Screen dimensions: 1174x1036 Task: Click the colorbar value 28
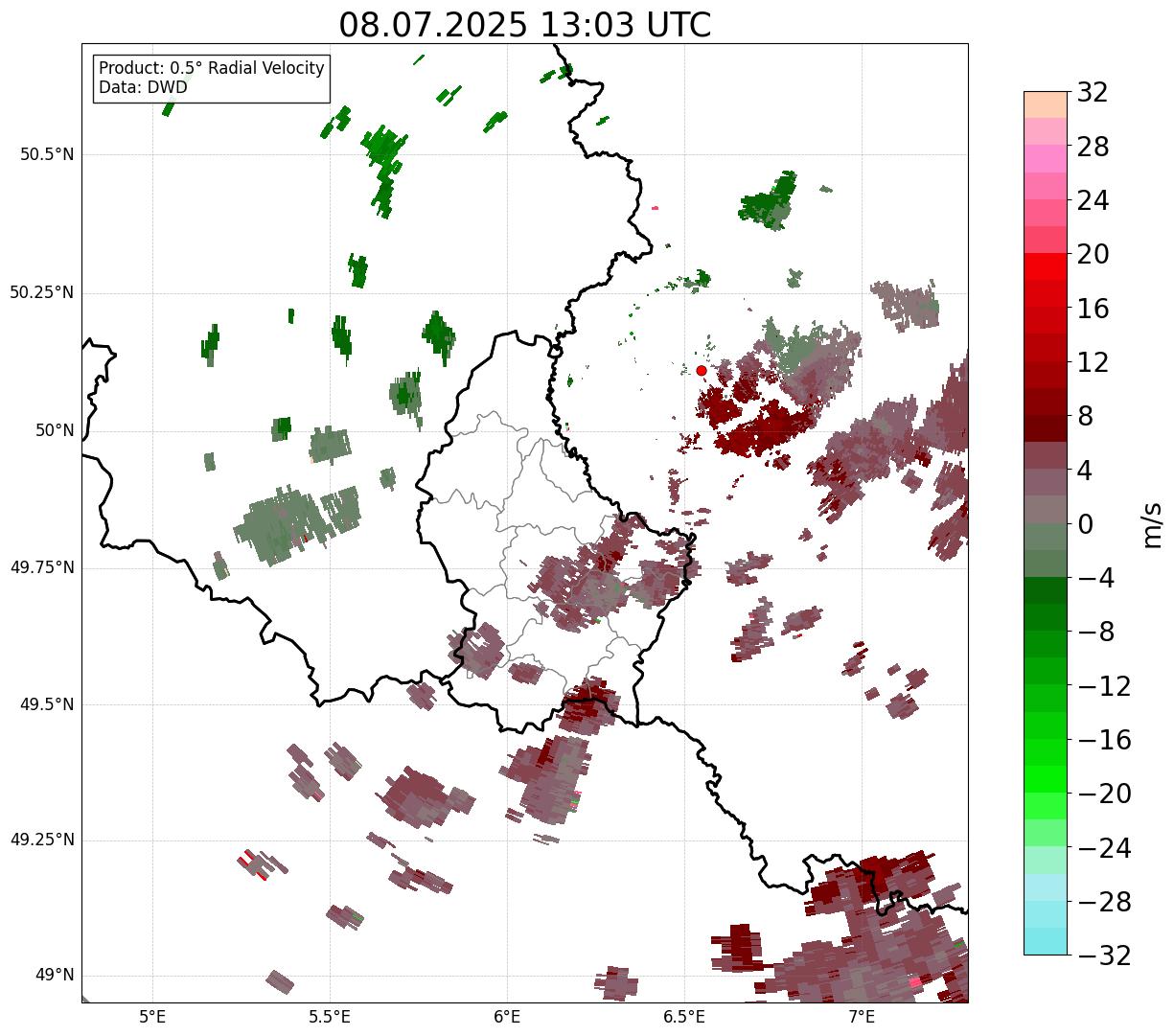1093,147
